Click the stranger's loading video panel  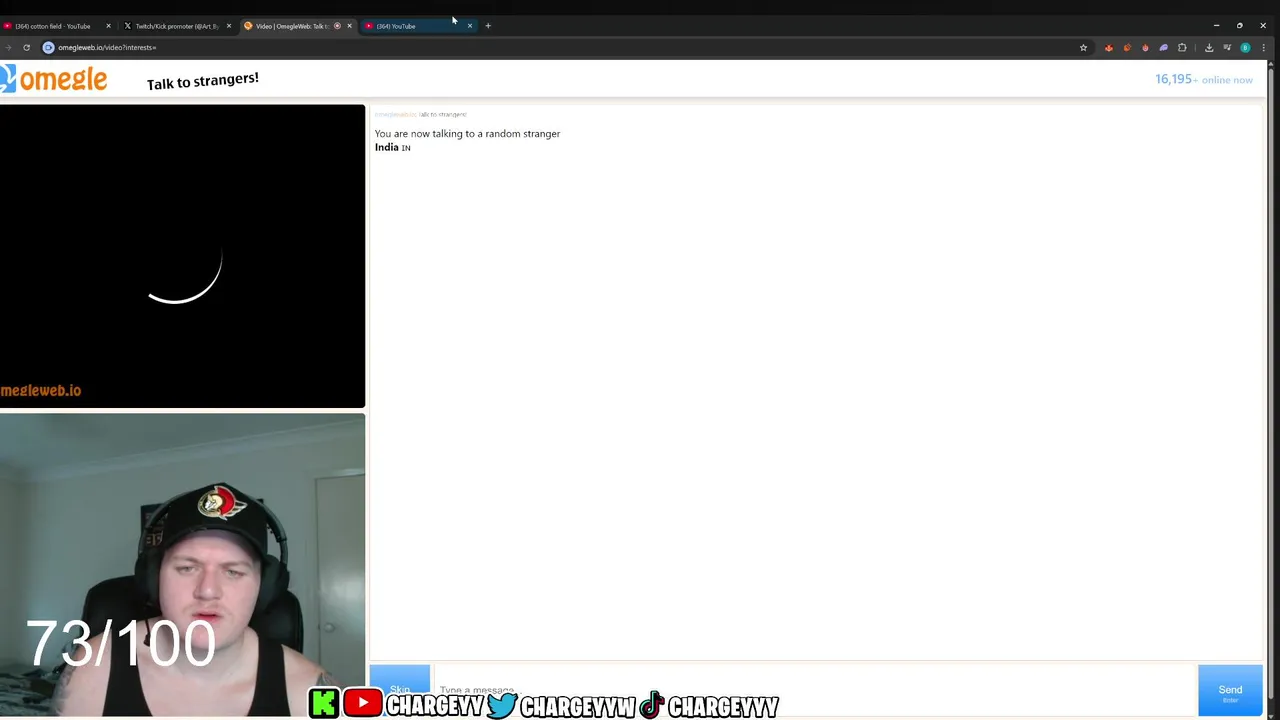[x=182, y=256]
